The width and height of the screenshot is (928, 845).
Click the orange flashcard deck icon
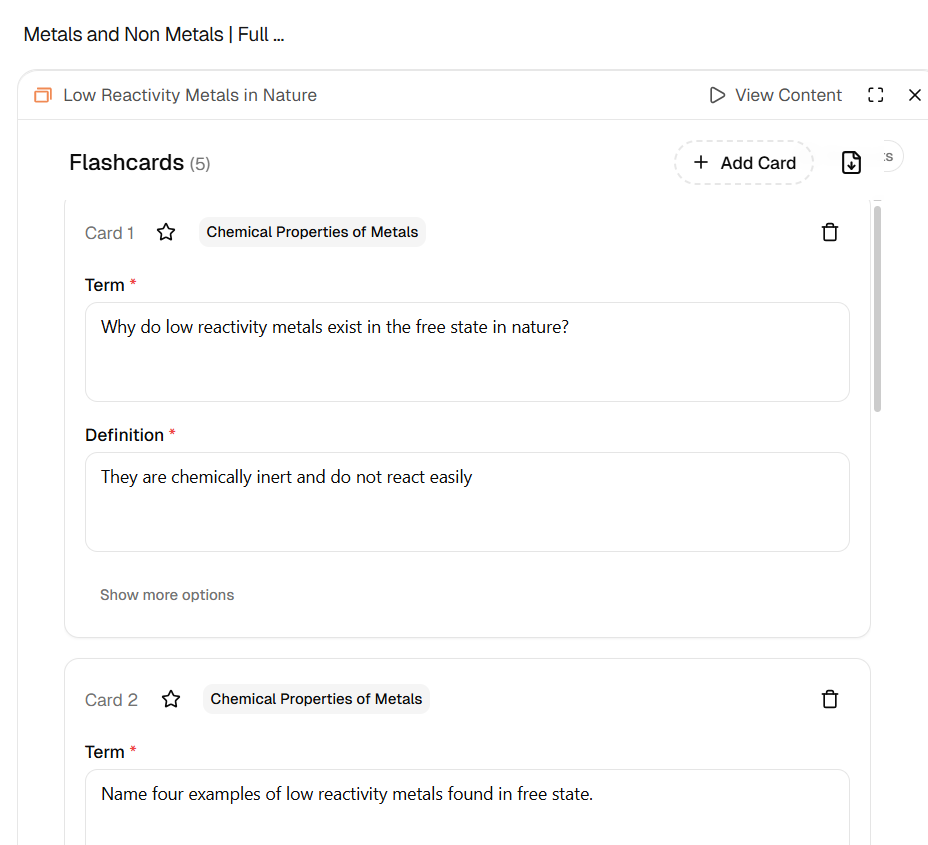click(x=43, y=95)
